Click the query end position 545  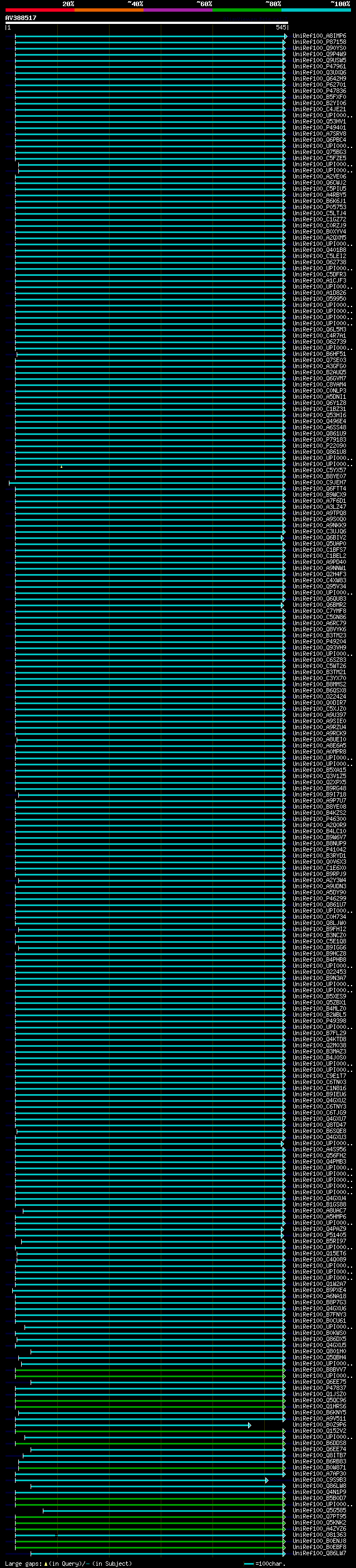click(280, 27)
